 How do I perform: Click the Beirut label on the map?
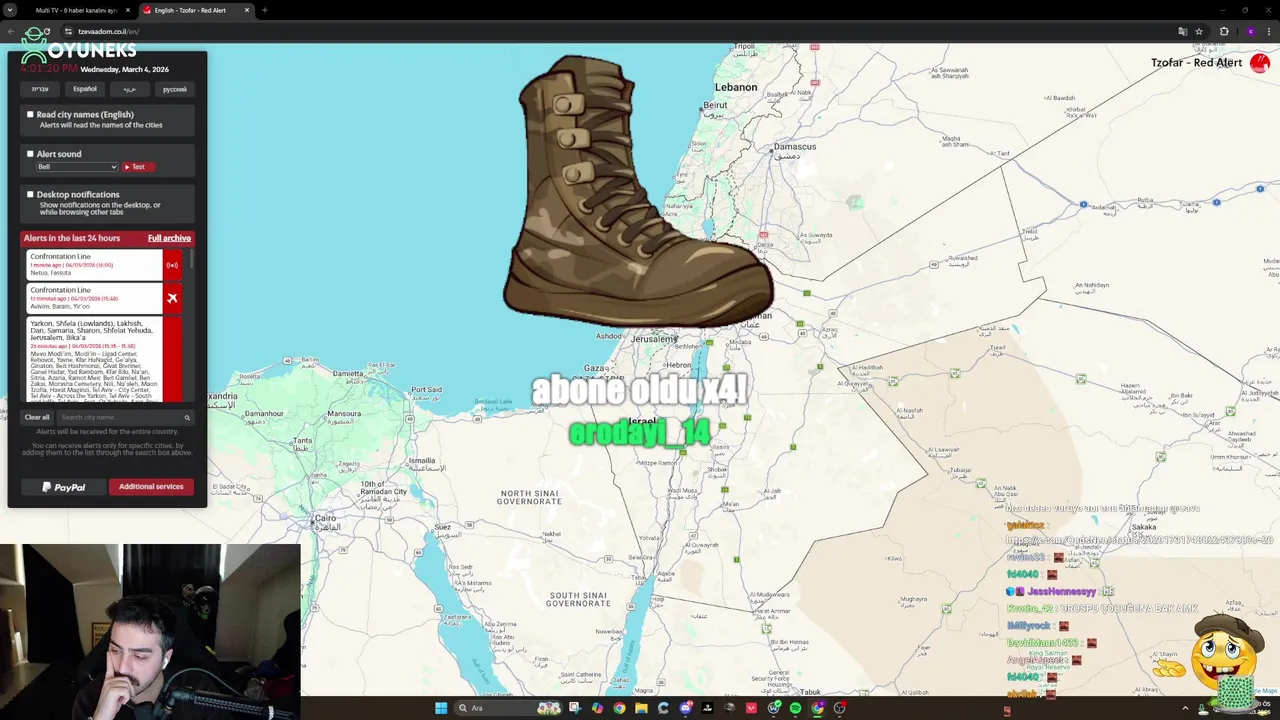point(715,105)
